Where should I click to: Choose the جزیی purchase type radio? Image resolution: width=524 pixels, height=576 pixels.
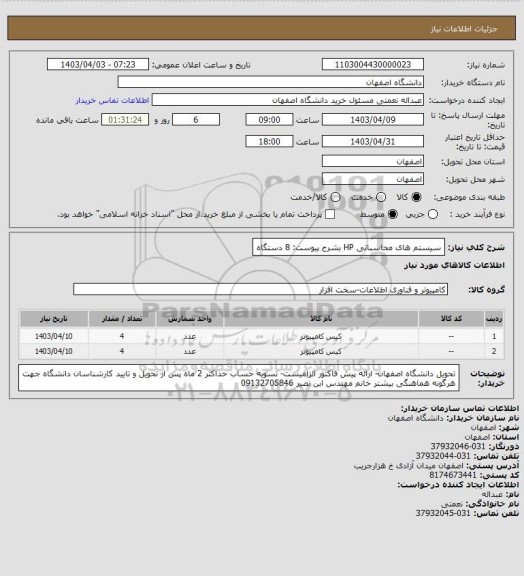433,214
